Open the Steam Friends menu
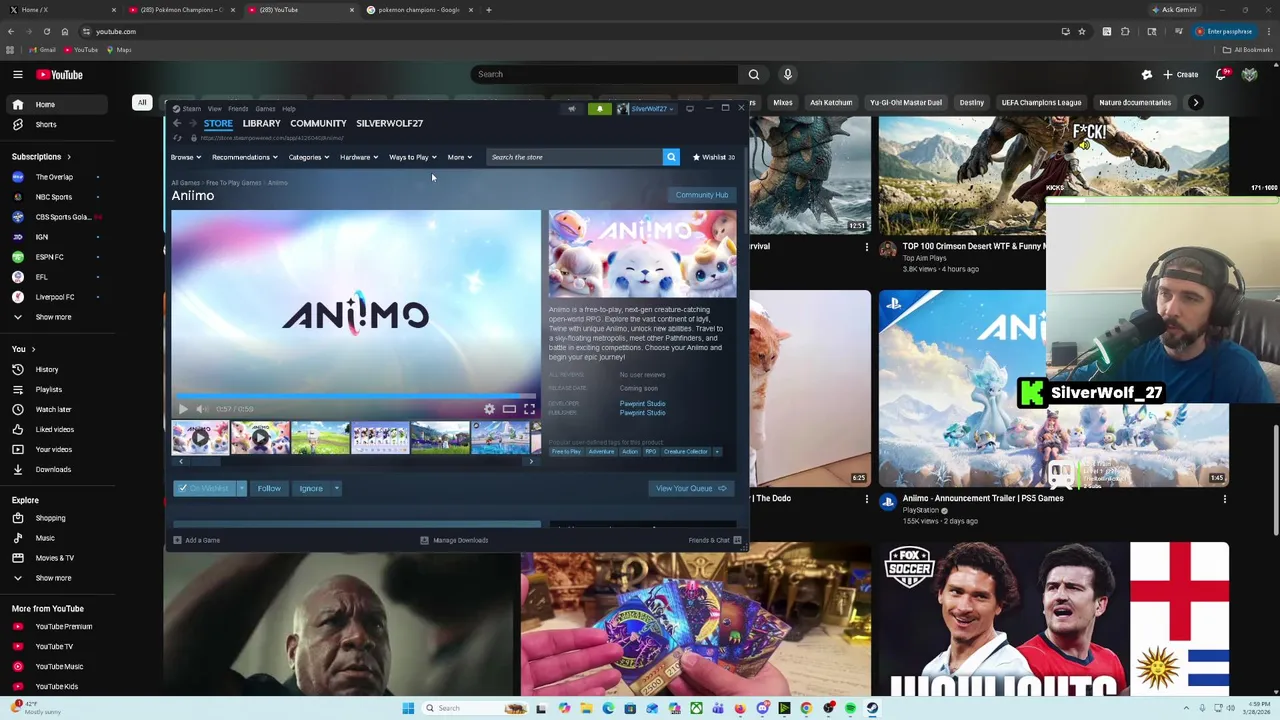This screenshot has height=720, width=1280. point(238,109)
